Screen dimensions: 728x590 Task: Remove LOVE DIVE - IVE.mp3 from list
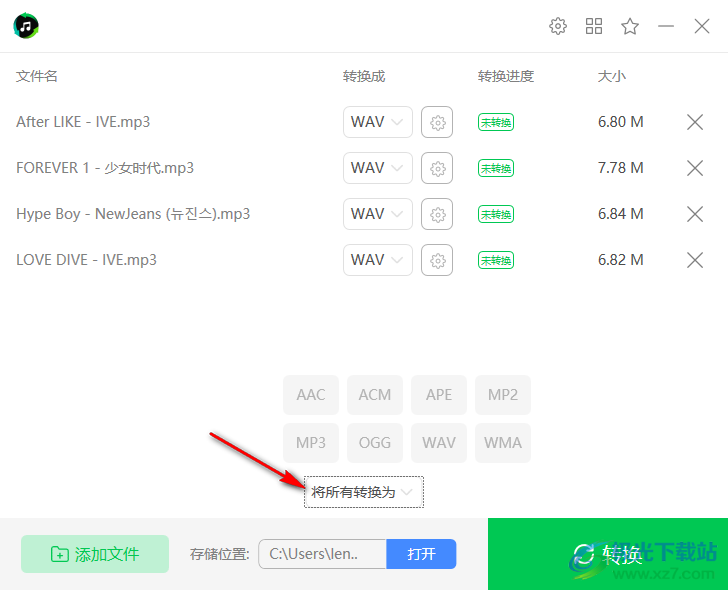pyautogui.click(x=695, y=260)
